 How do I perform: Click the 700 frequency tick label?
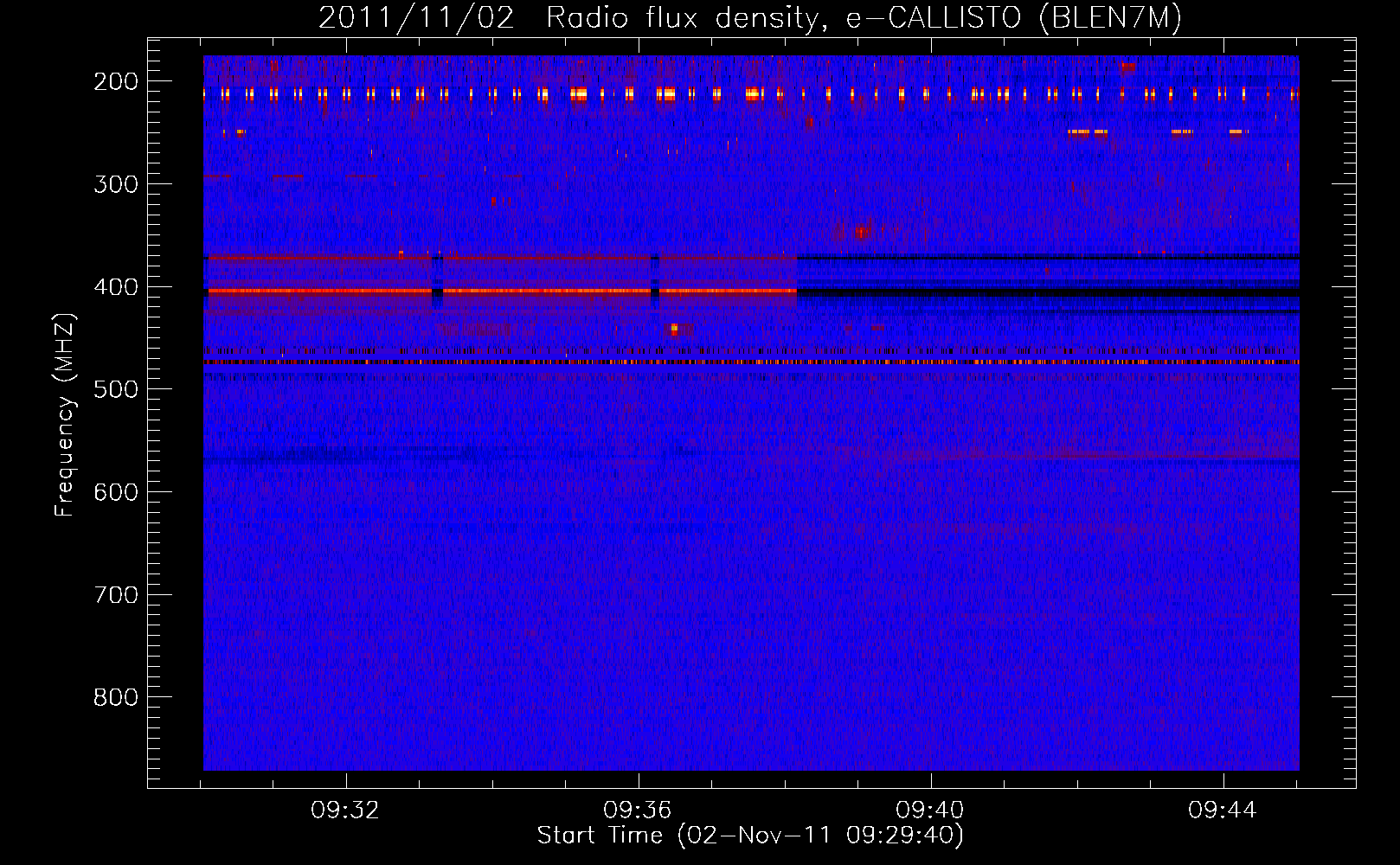[x=116, y=595]
